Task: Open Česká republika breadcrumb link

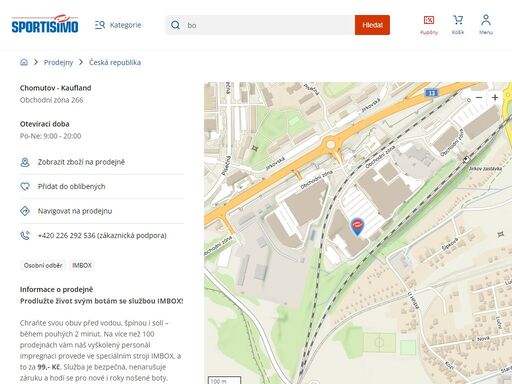Action: pyautogui.click(x=115, y=62)
